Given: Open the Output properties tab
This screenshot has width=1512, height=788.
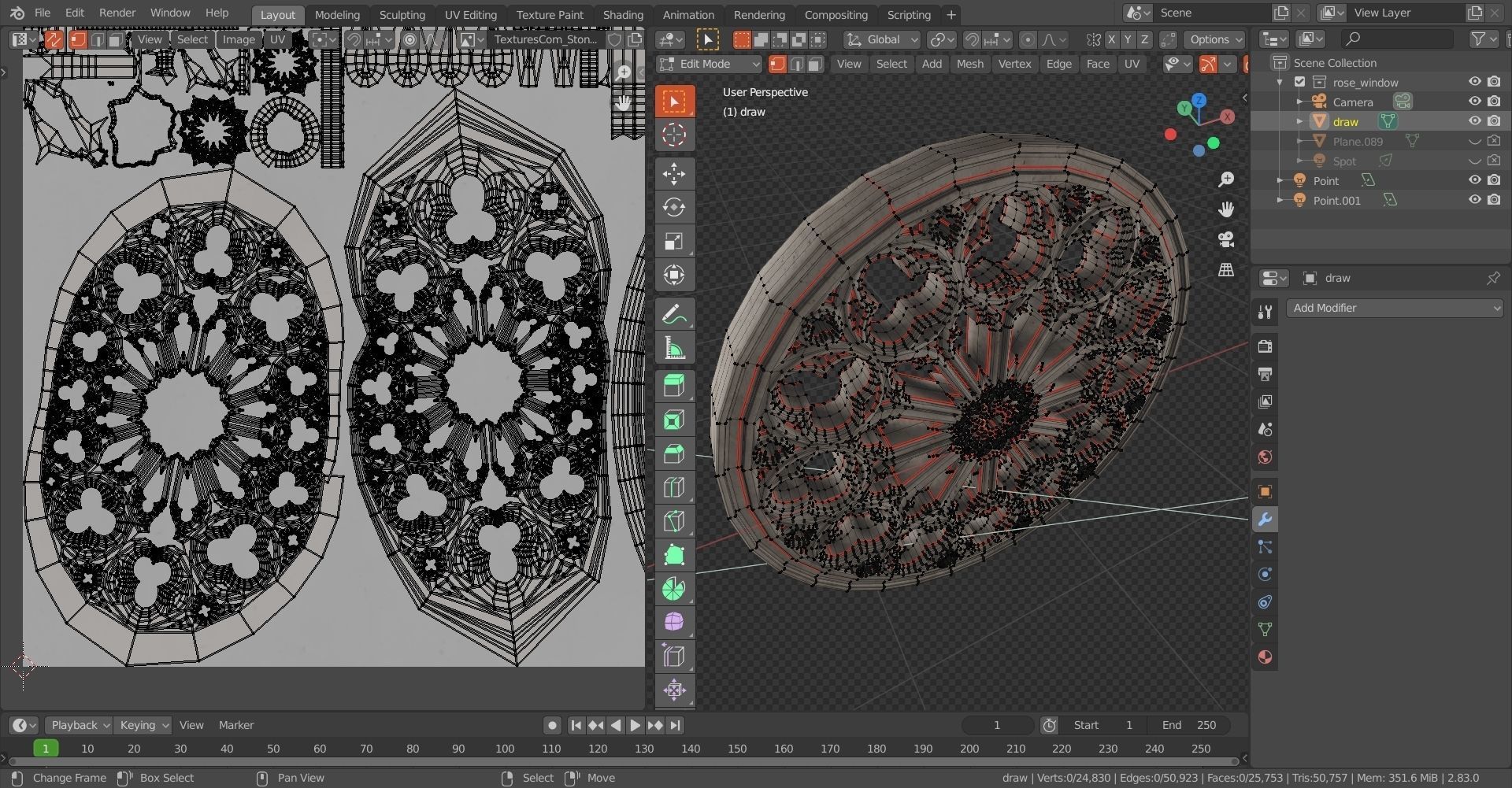Looking at the screenshot, I should tap(1265, 374).
